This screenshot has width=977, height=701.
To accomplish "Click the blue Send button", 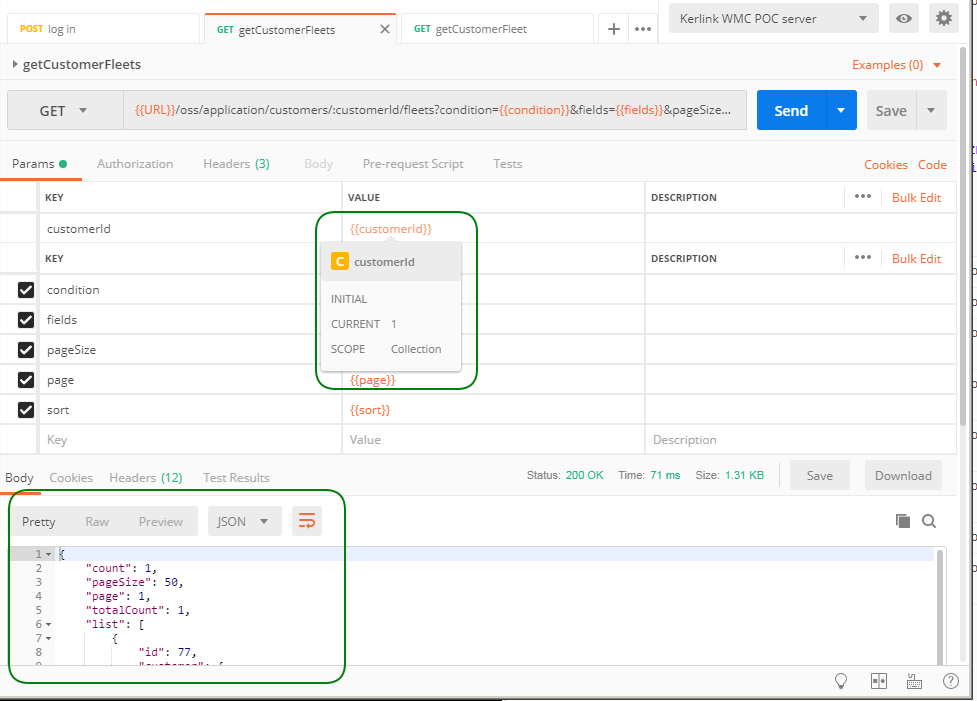I will [791, 111].
